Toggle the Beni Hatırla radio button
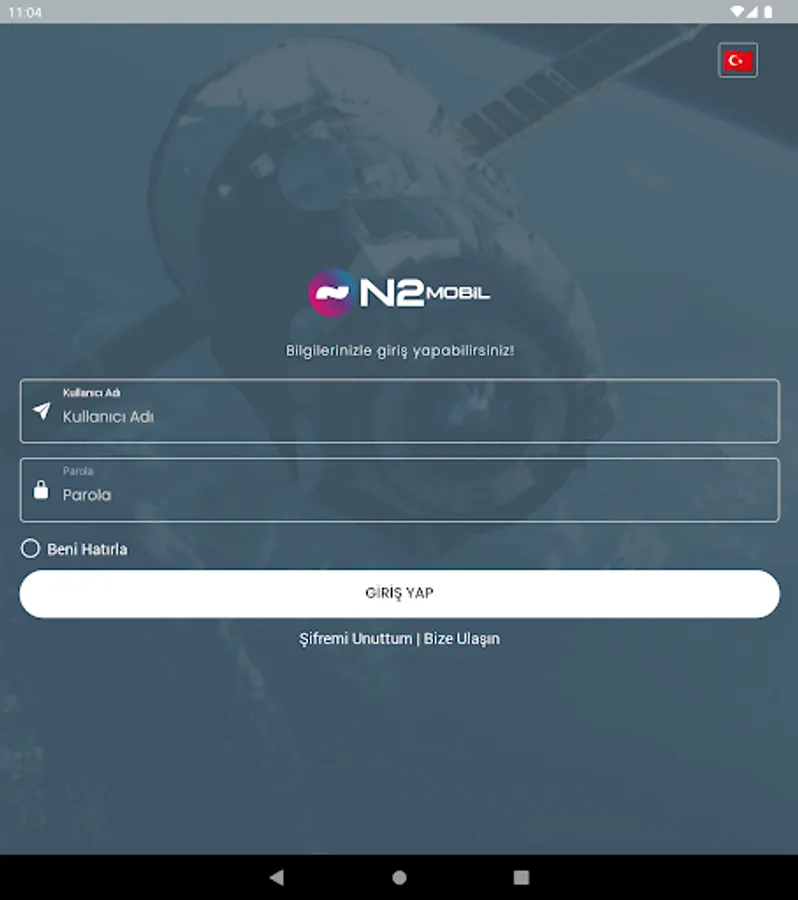The height and width of the screenshot is (900, 798). pos(30,549)
